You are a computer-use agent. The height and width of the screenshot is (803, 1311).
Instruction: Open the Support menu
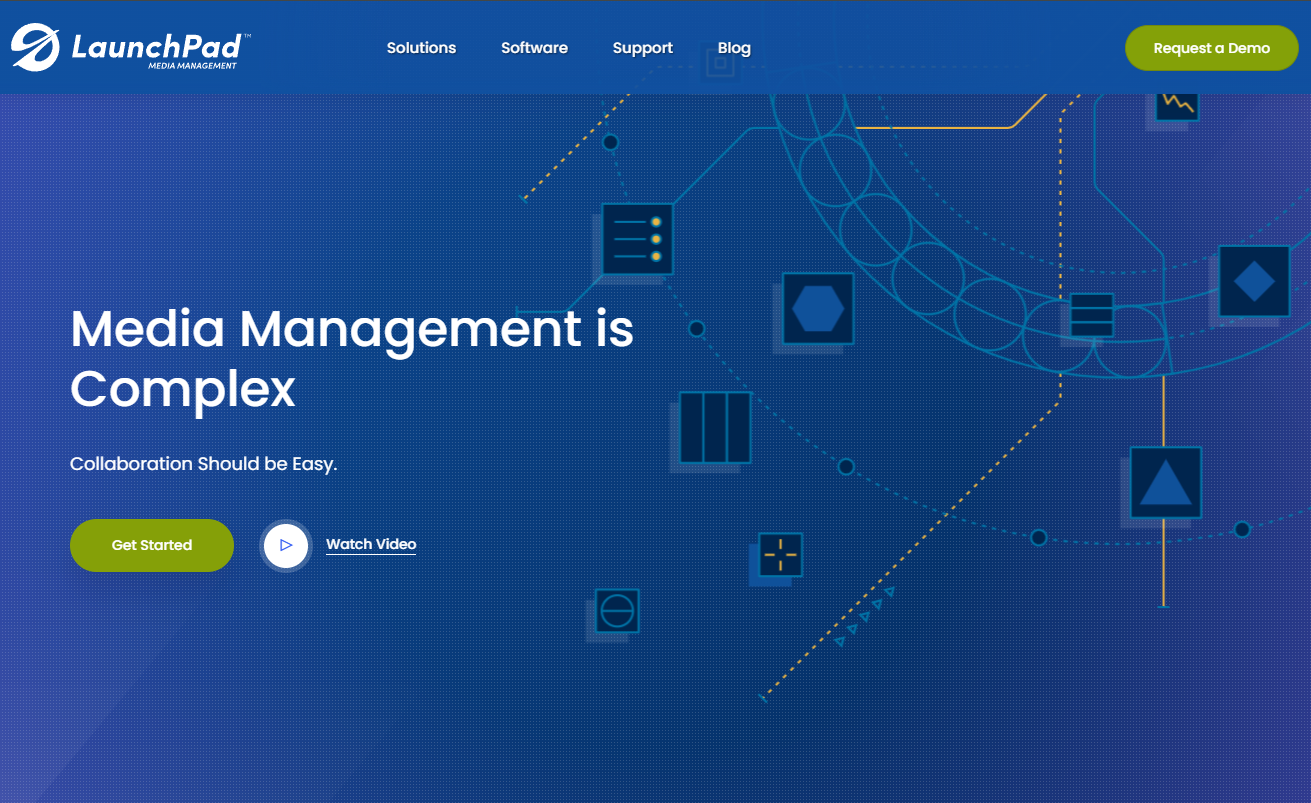(642, 47)
